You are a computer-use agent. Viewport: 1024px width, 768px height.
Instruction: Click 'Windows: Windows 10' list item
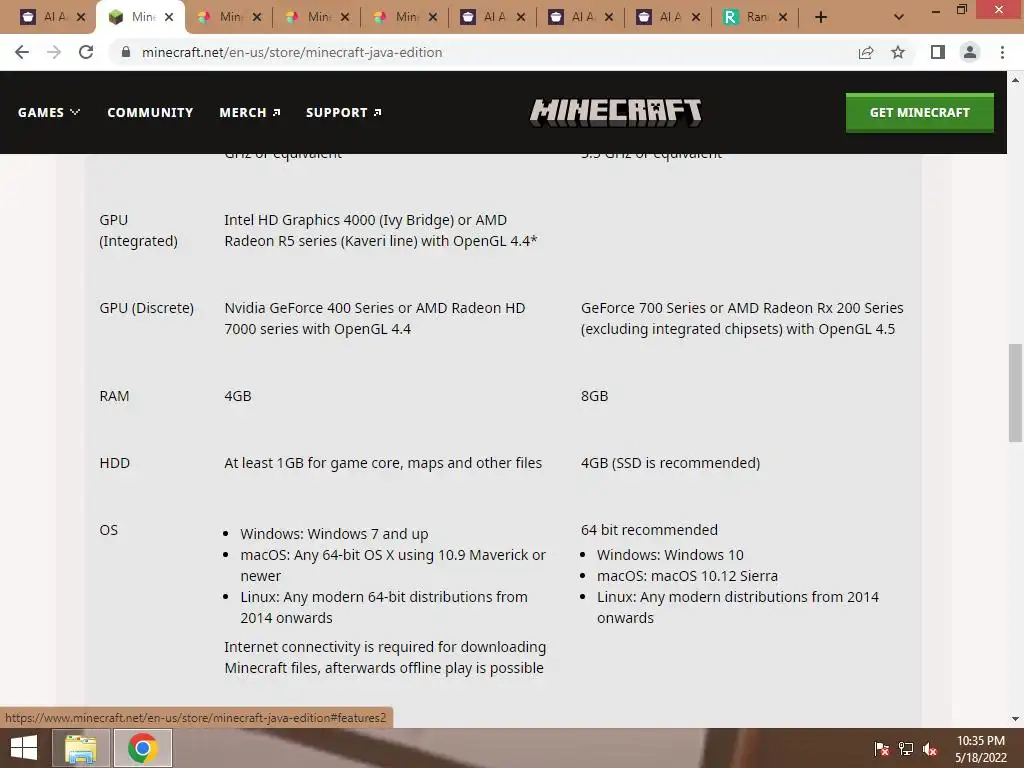tap(670, 554)
